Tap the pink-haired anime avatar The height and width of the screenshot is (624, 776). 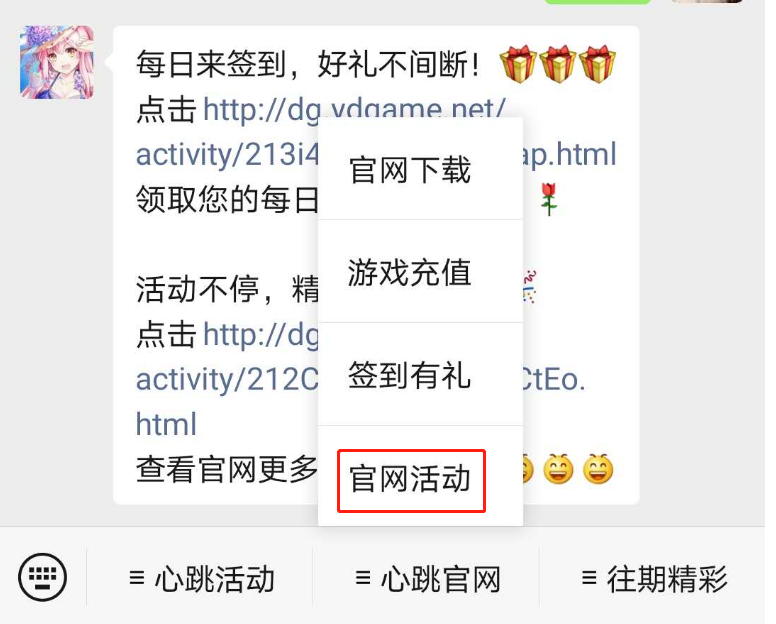(x=56, y=62)
